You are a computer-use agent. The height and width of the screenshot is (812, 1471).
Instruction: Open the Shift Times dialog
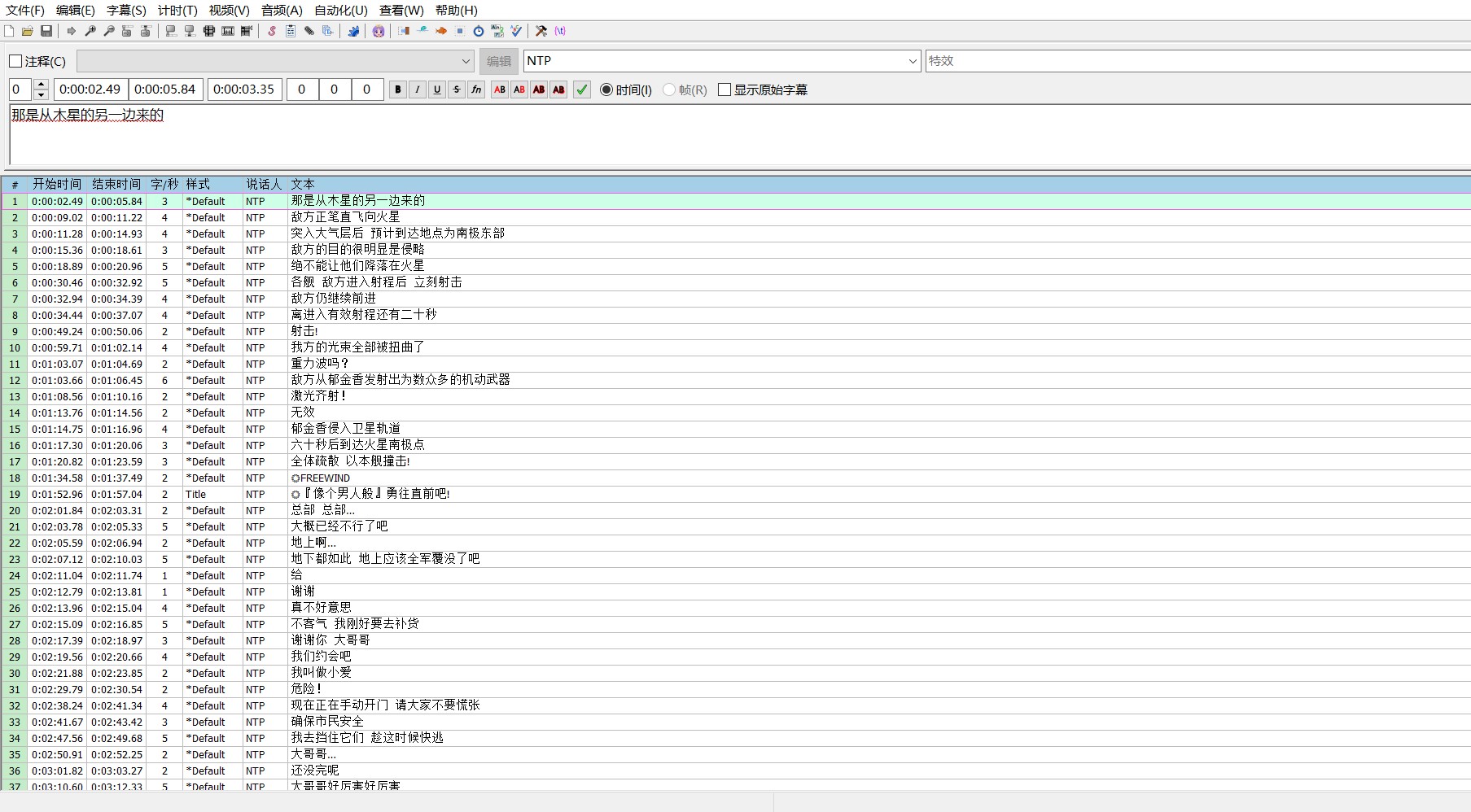click(404, 31)
